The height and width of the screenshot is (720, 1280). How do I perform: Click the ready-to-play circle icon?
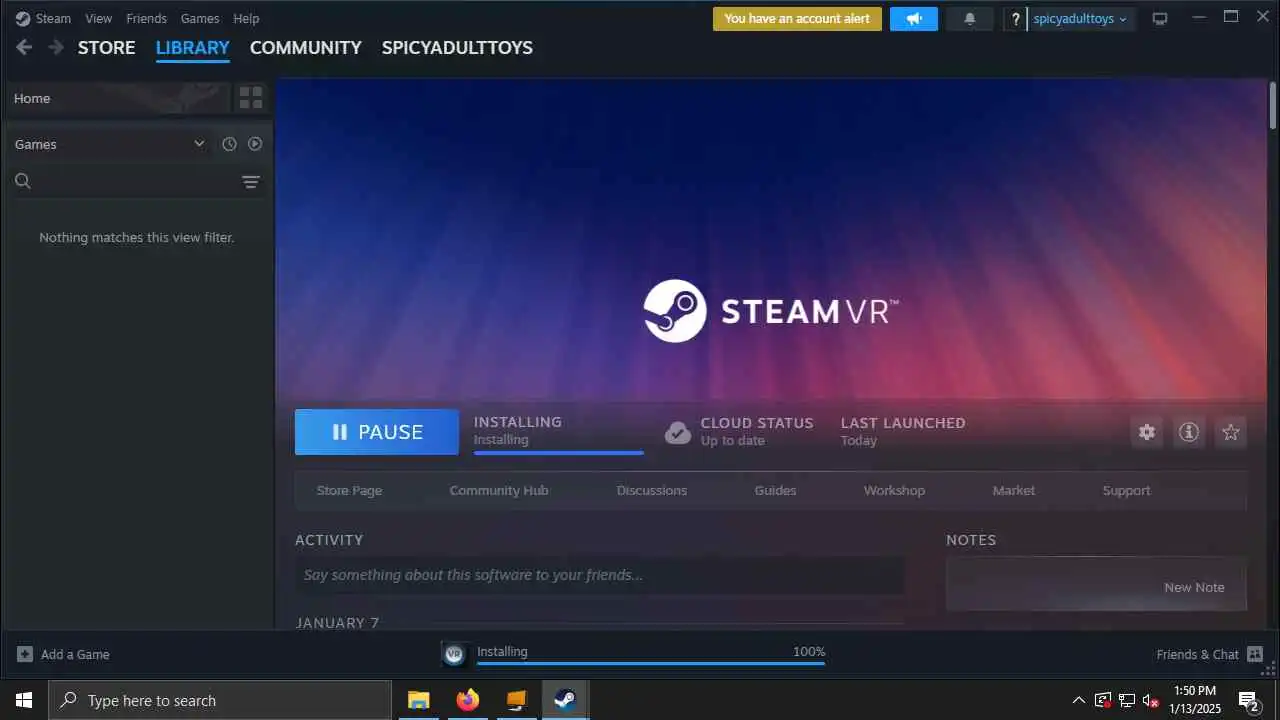[x=255, y=144]
